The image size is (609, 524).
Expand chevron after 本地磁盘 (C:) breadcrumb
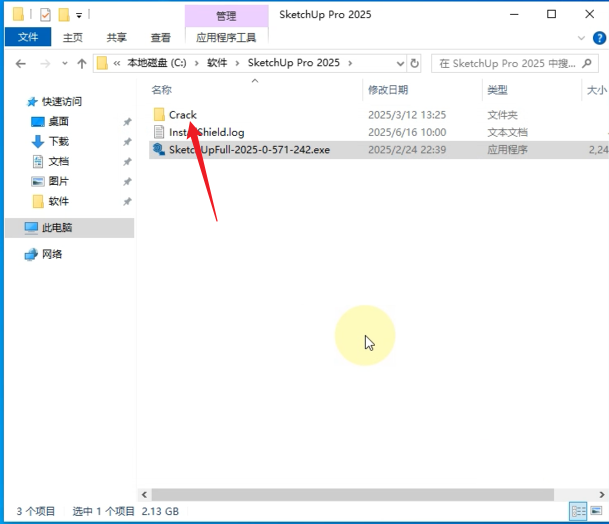[197, 63]
